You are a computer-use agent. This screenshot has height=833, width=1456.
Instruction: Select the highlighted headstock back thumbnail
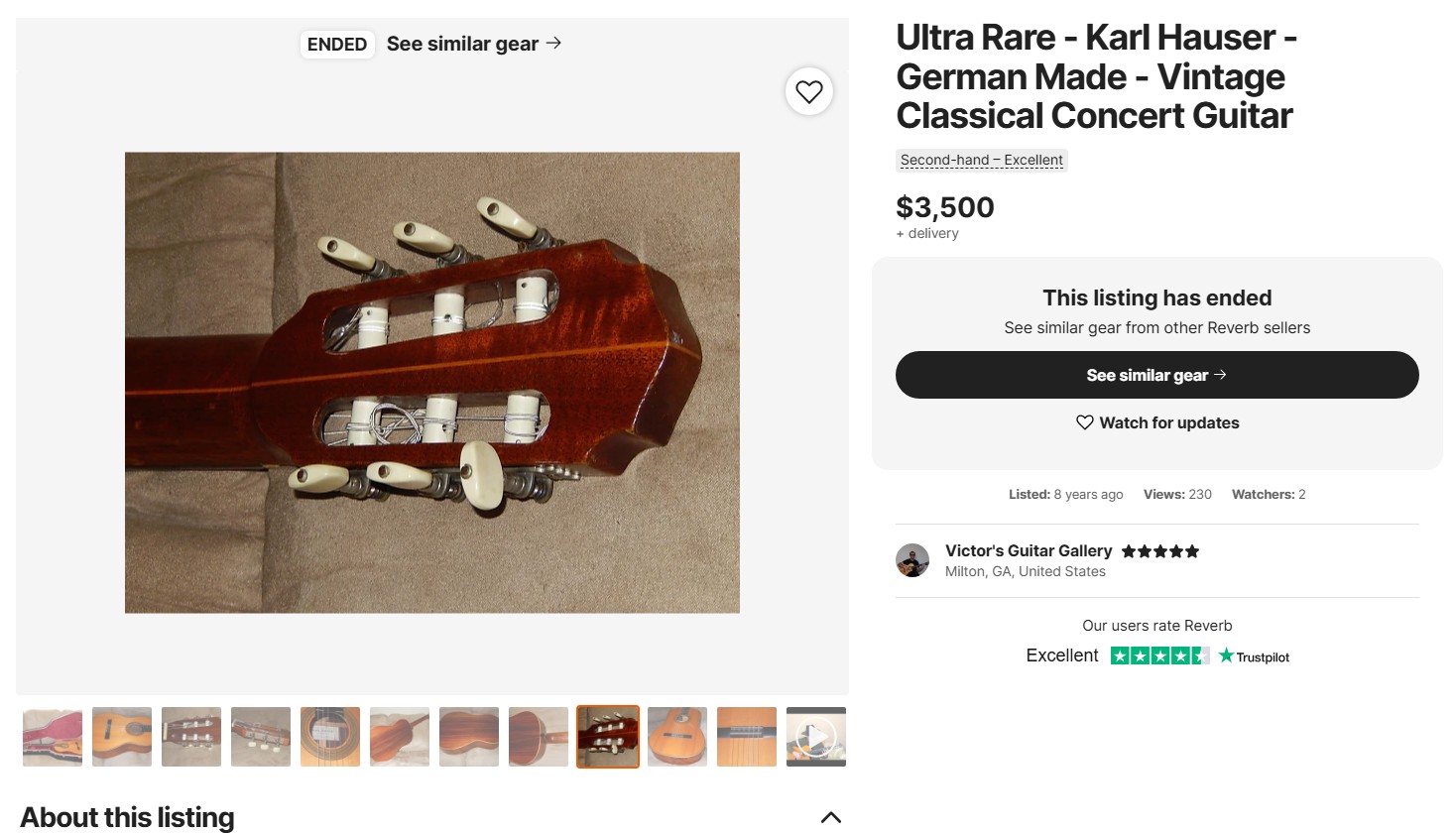pyautogui.click(x=608, y=737)
